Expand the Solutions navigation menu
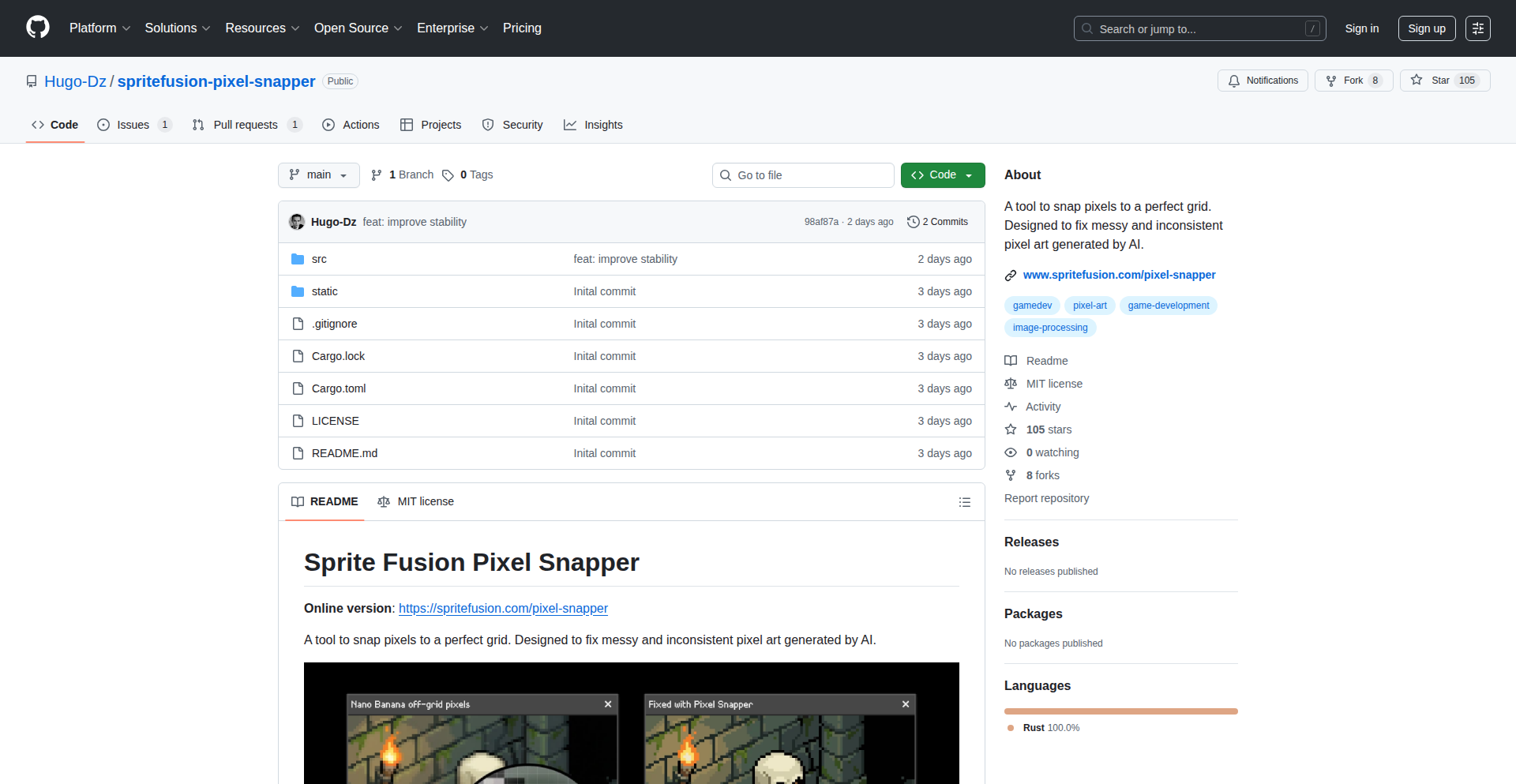The image size is (1516, 784). [177, 28]
